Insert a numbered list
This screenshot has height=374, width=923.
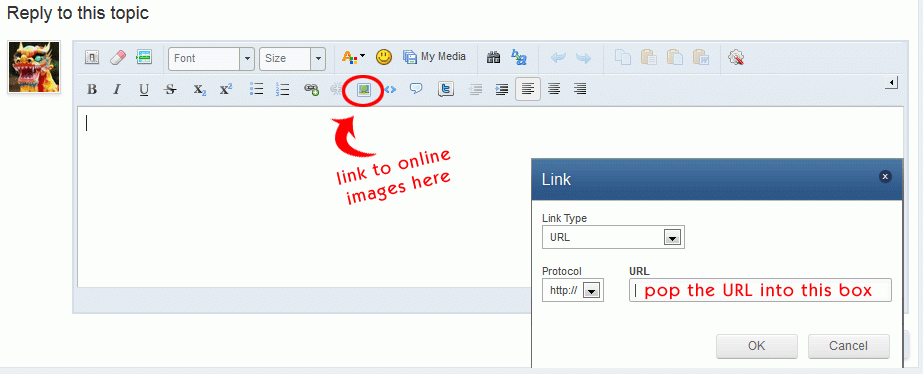click(283, 89)
